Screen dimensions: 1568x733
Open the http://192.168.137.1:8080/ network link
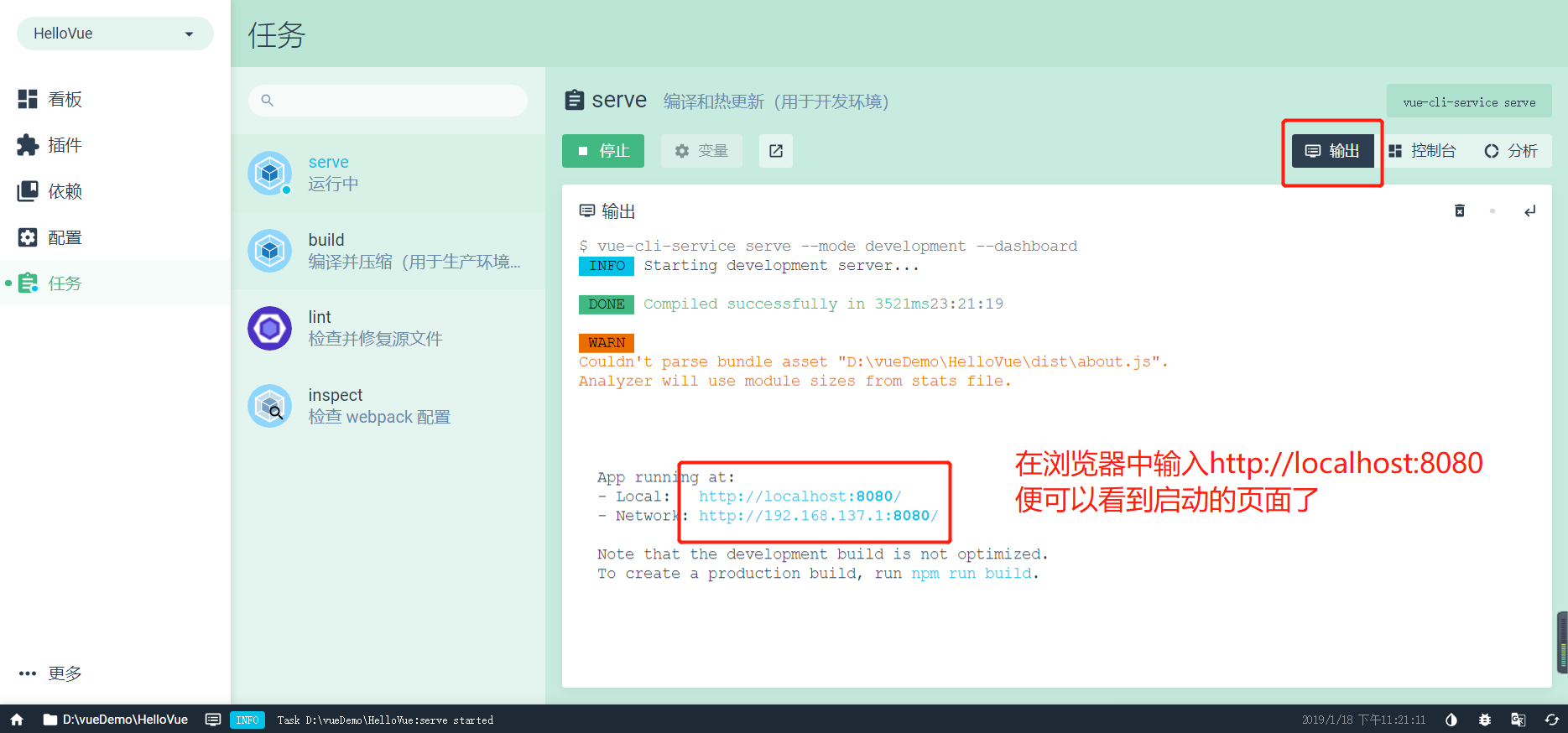click(819, 516)
